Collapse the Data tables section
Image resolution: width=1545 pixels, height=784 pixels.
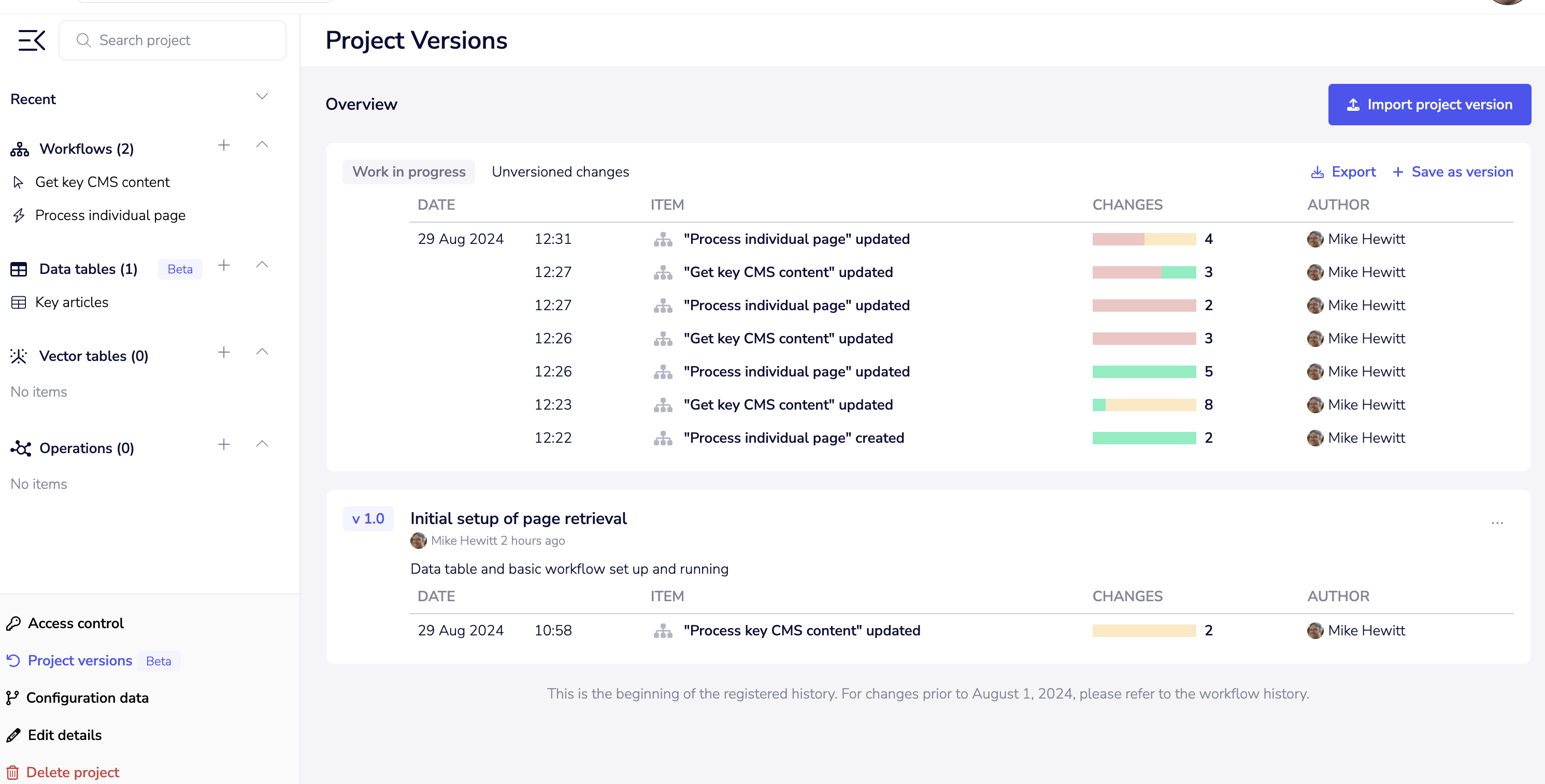(262, 266)
